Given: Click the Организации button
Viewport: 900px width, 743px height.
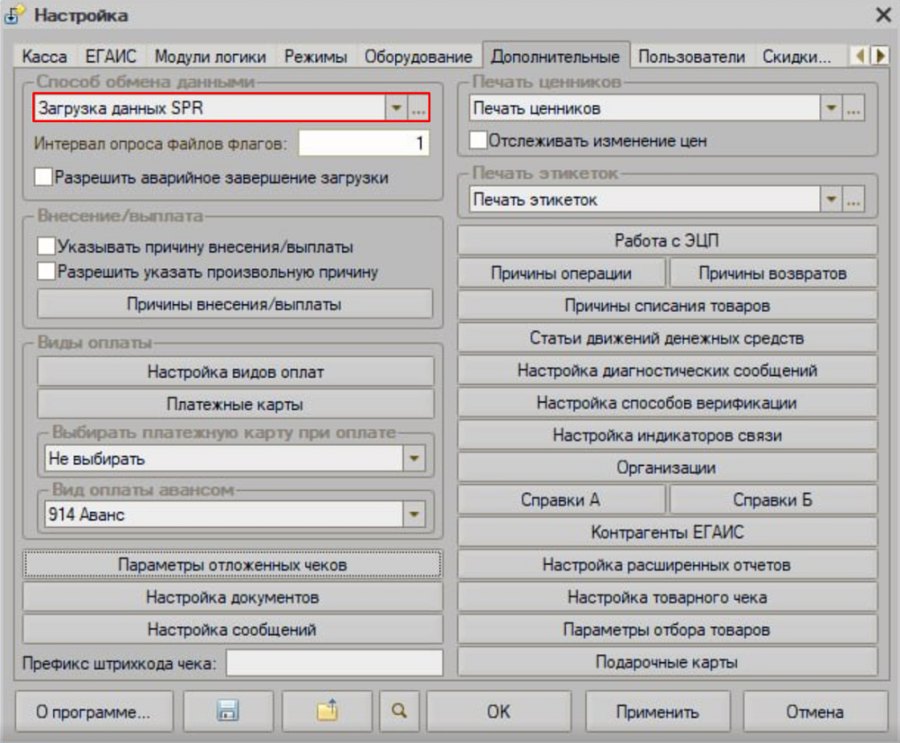Looking at the screenshot, I should [667, 467].
